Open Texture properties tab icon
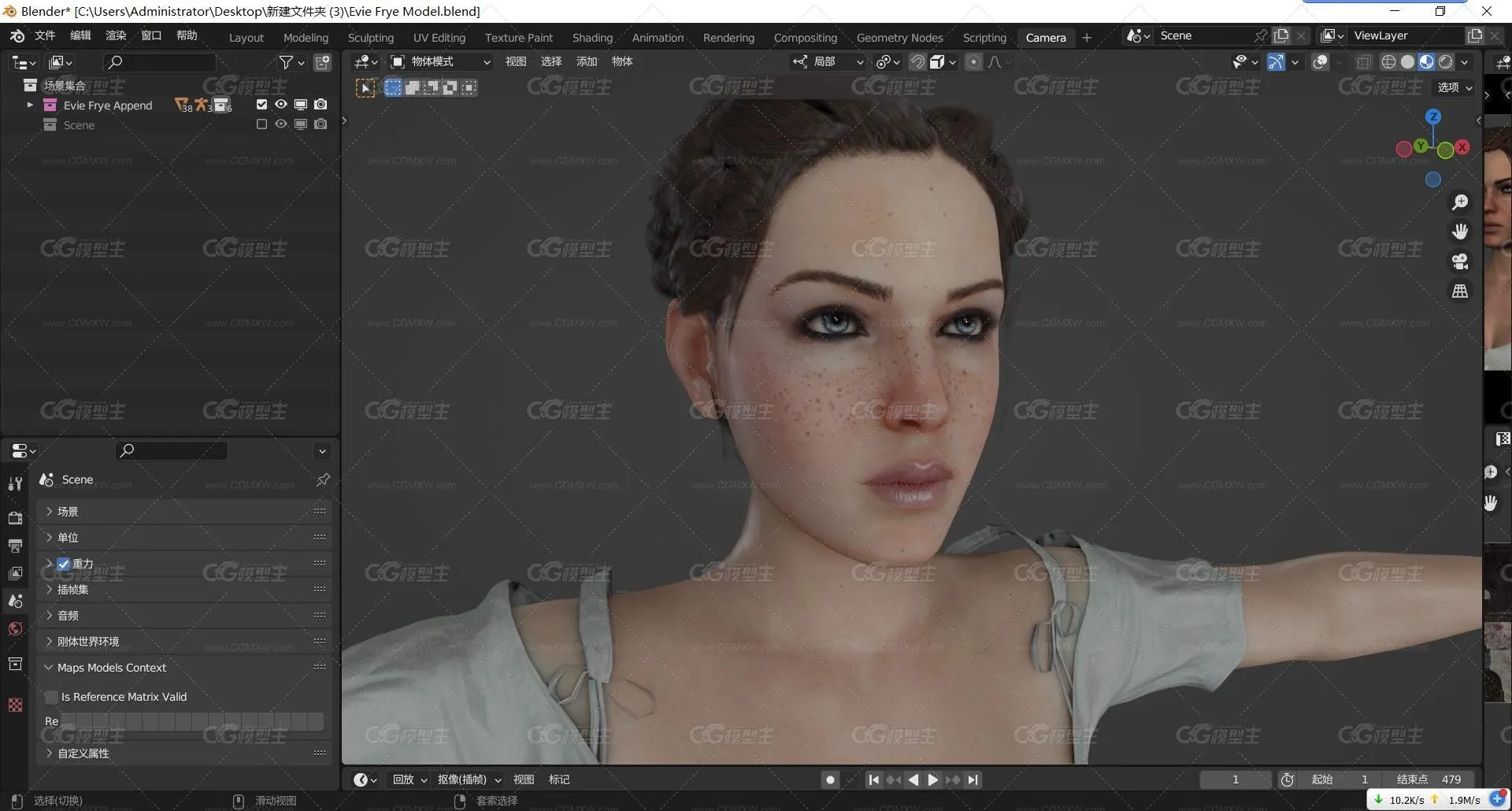 tap(15, 705)
